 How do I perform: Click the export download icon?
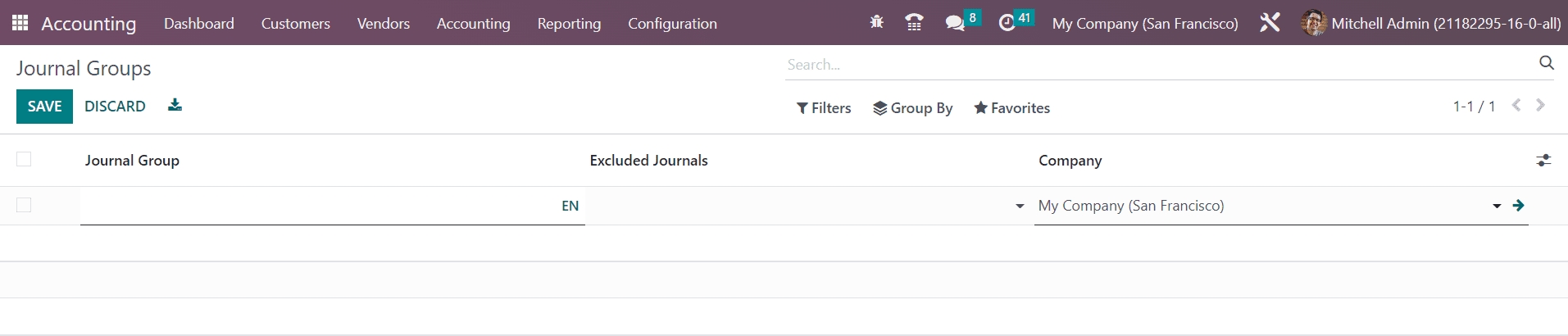point(175,105)
